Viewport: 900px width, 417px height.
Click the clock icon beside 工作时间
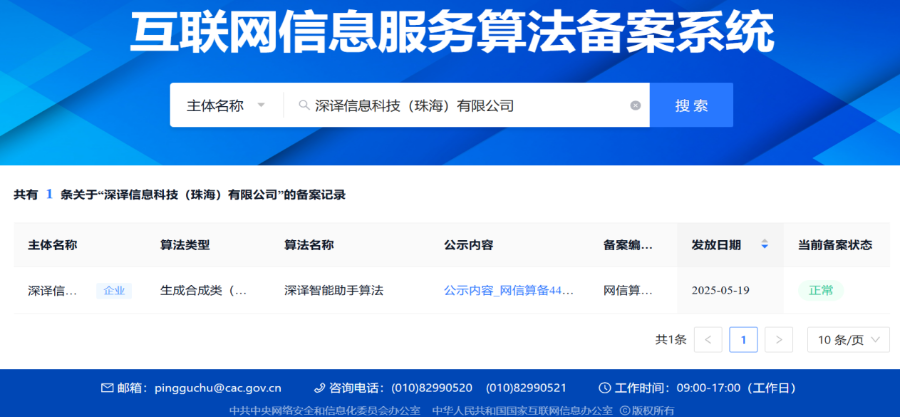pos(604,388)
